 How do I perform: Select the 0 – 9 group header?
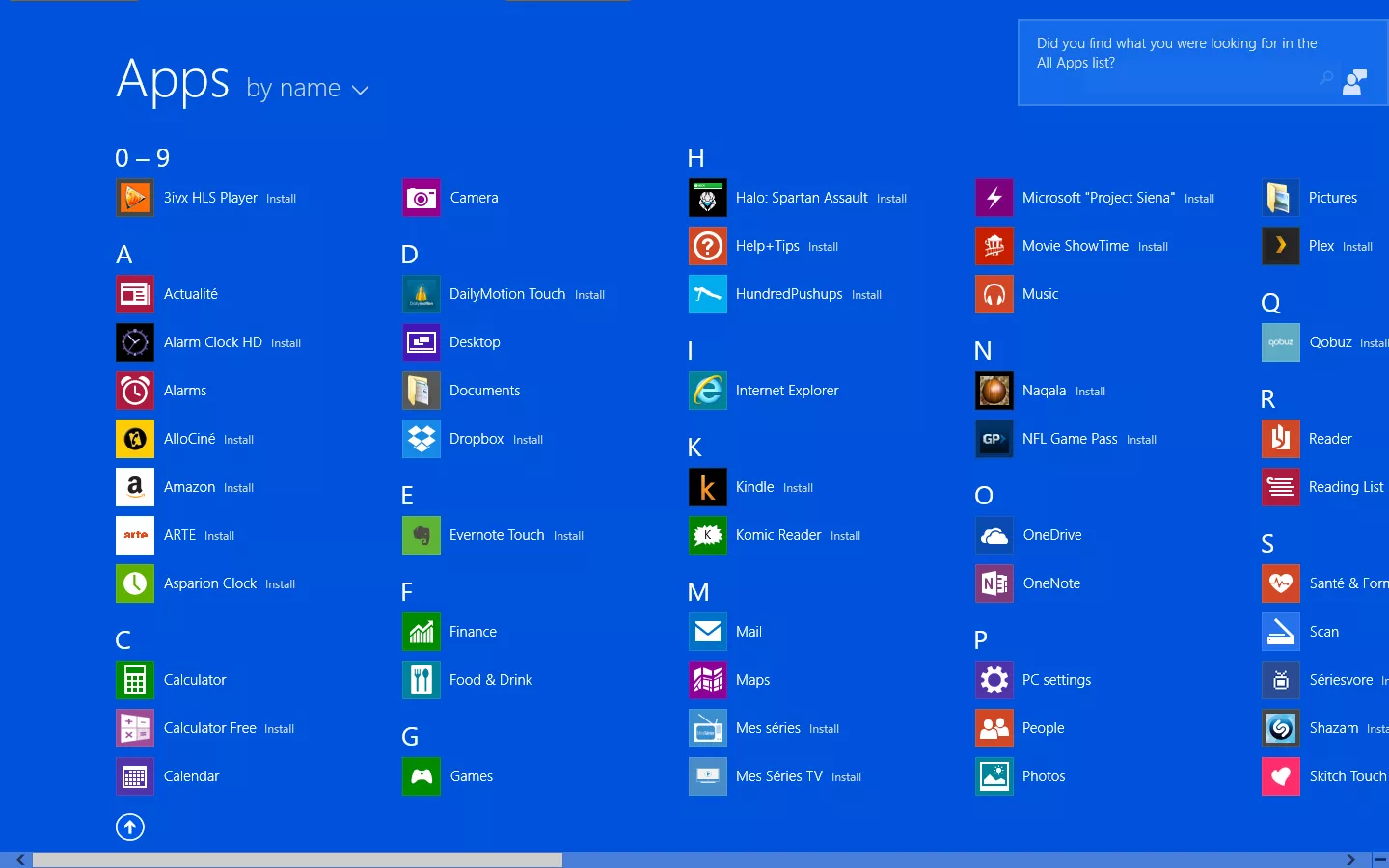pos(143,158)
